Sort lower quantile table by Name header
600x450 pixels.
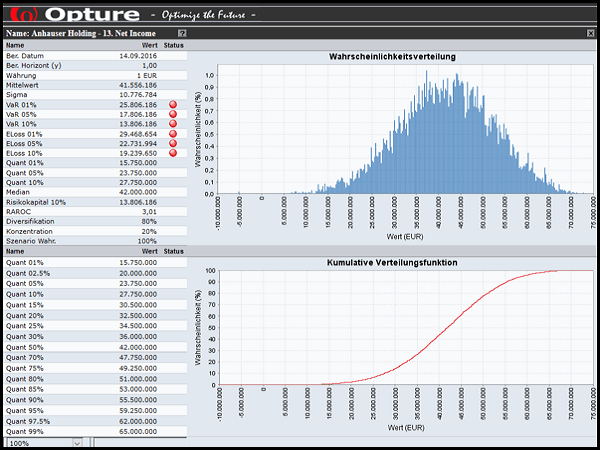point(15,252)
